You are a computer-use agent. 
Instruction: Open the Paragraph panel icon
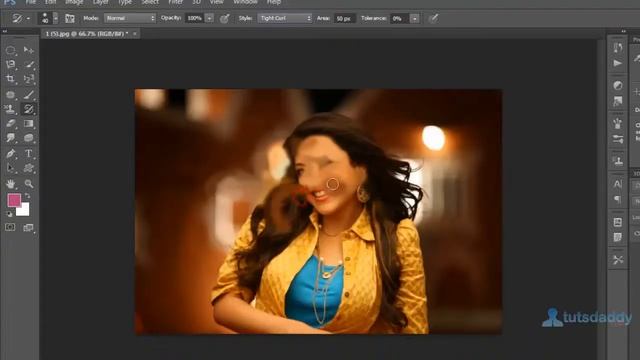pyautogui.click(x=618, y=199)
